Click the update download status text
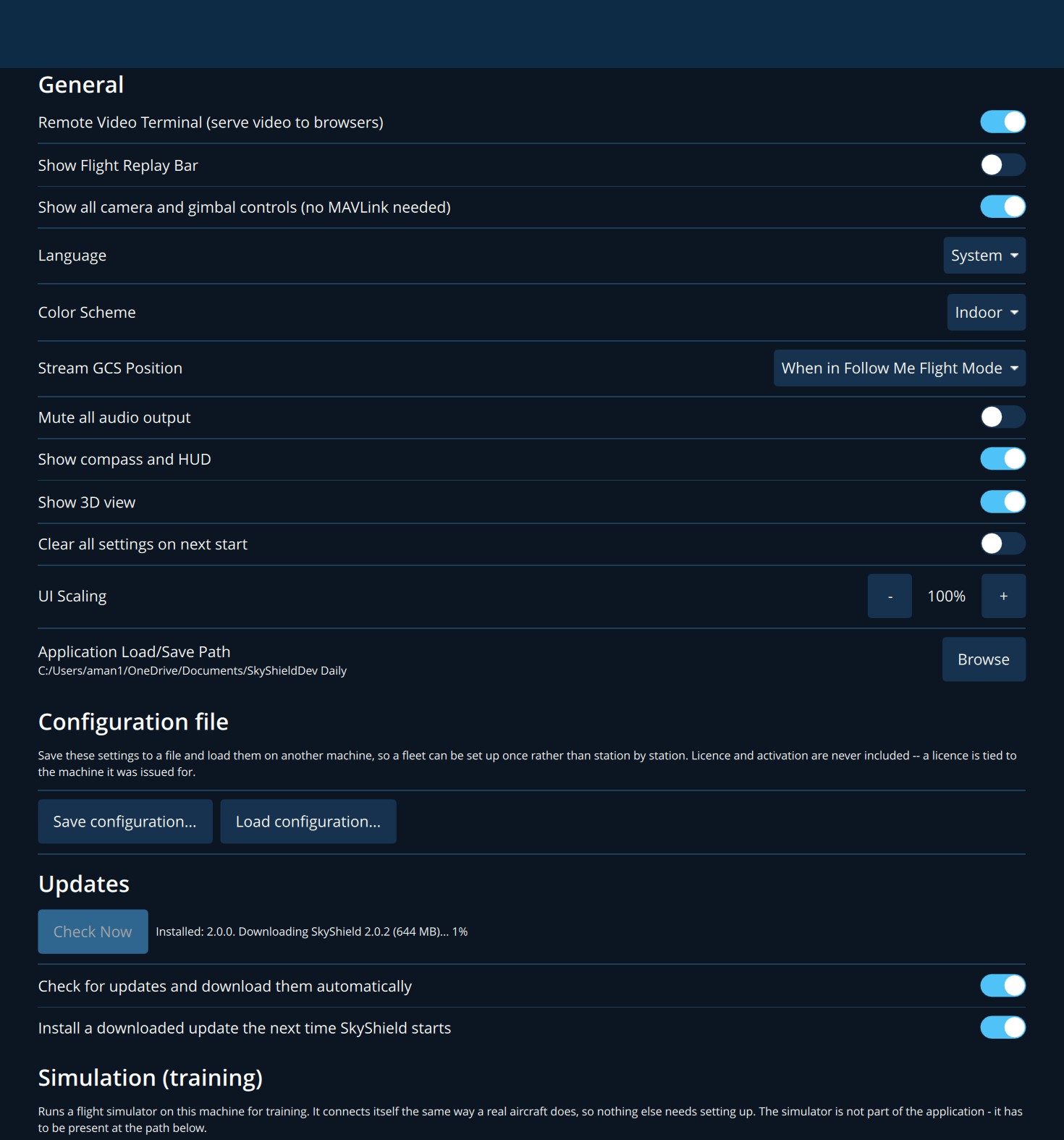Screen dimensions: 1064x1140 [x=312, y=932]
